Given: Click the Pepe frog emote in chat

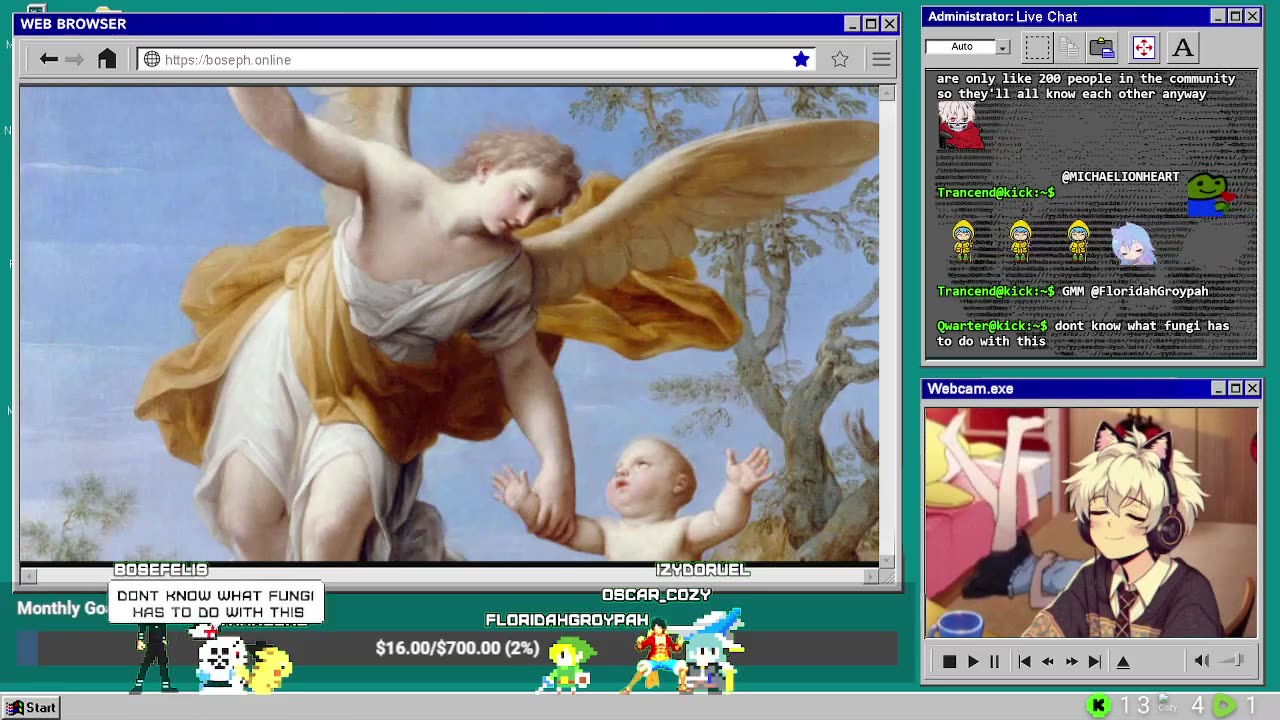Looking at the screenshot, I should coord(1211,194).
